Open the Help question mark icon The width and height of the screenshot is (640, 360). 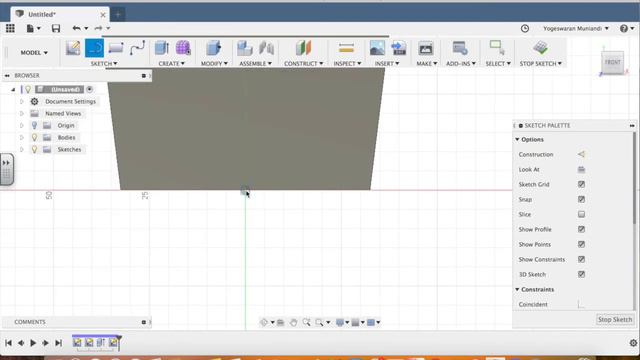click(624, 29)
